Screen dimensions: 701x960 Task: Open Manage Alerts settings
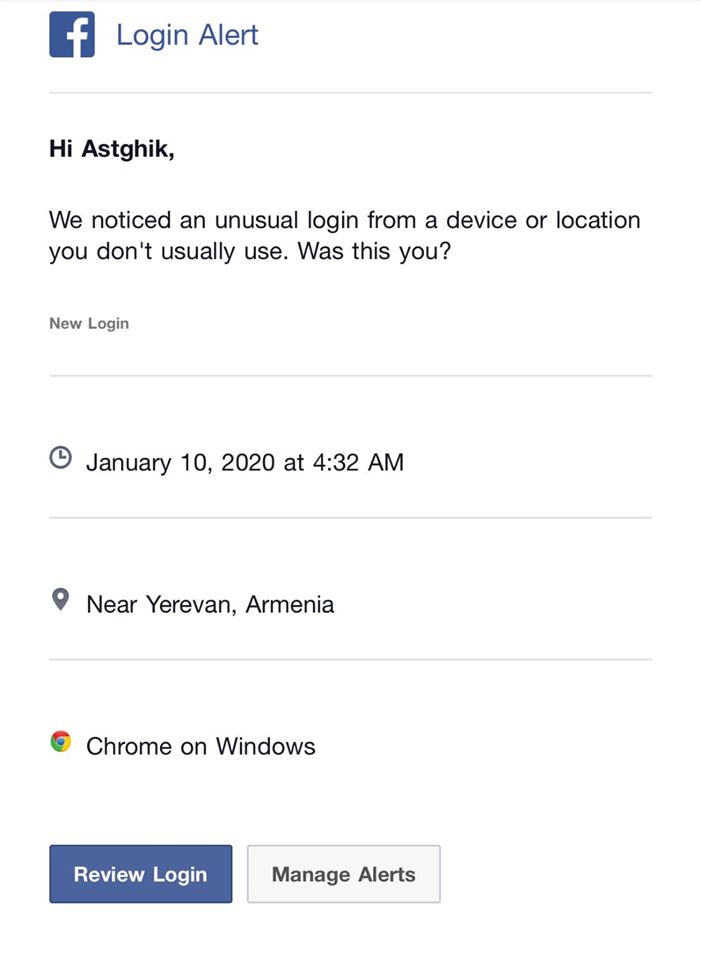coord(343,874)
